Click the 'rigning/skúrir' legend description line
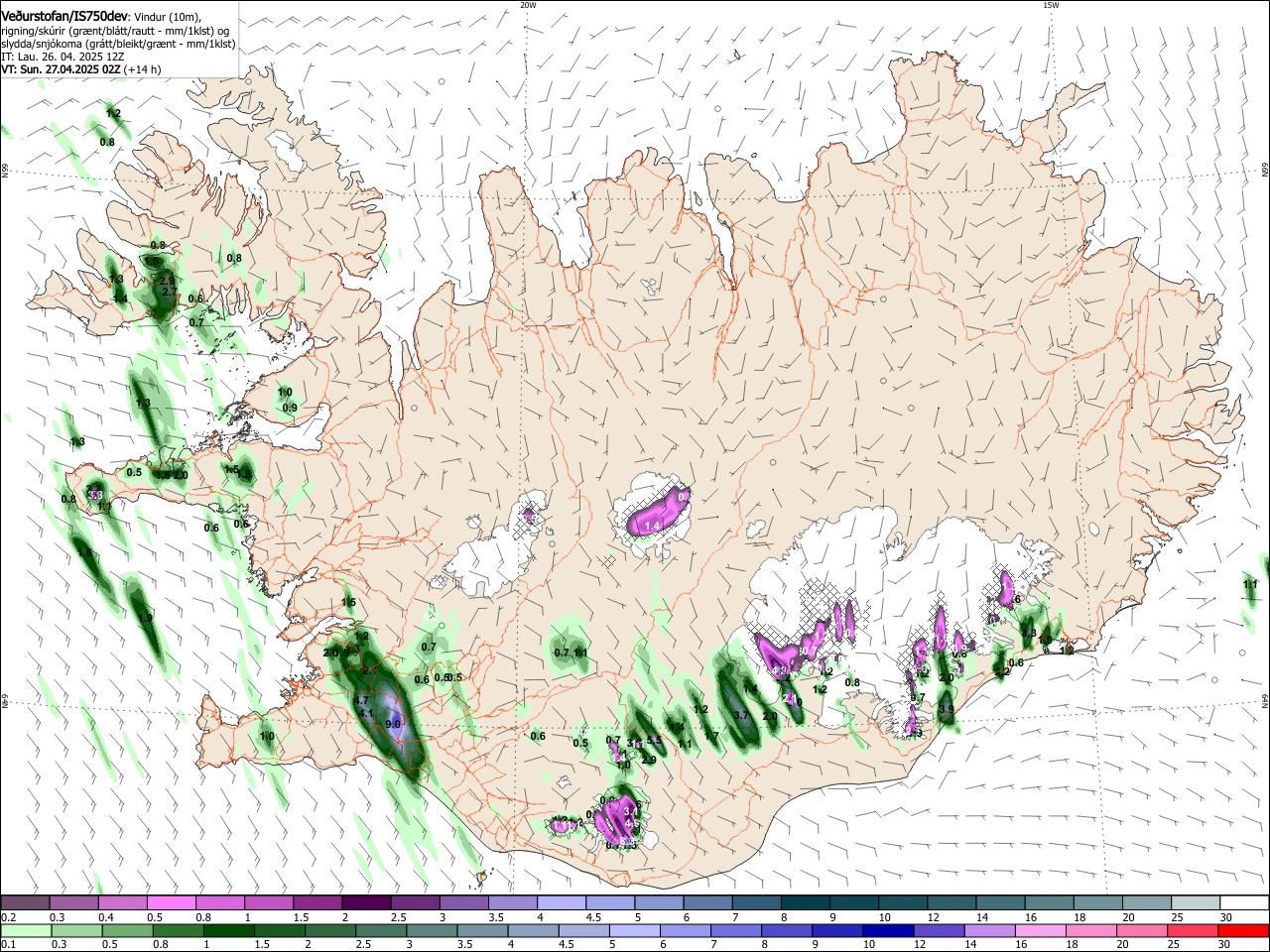1270x952 pixels. click(115, 30)
